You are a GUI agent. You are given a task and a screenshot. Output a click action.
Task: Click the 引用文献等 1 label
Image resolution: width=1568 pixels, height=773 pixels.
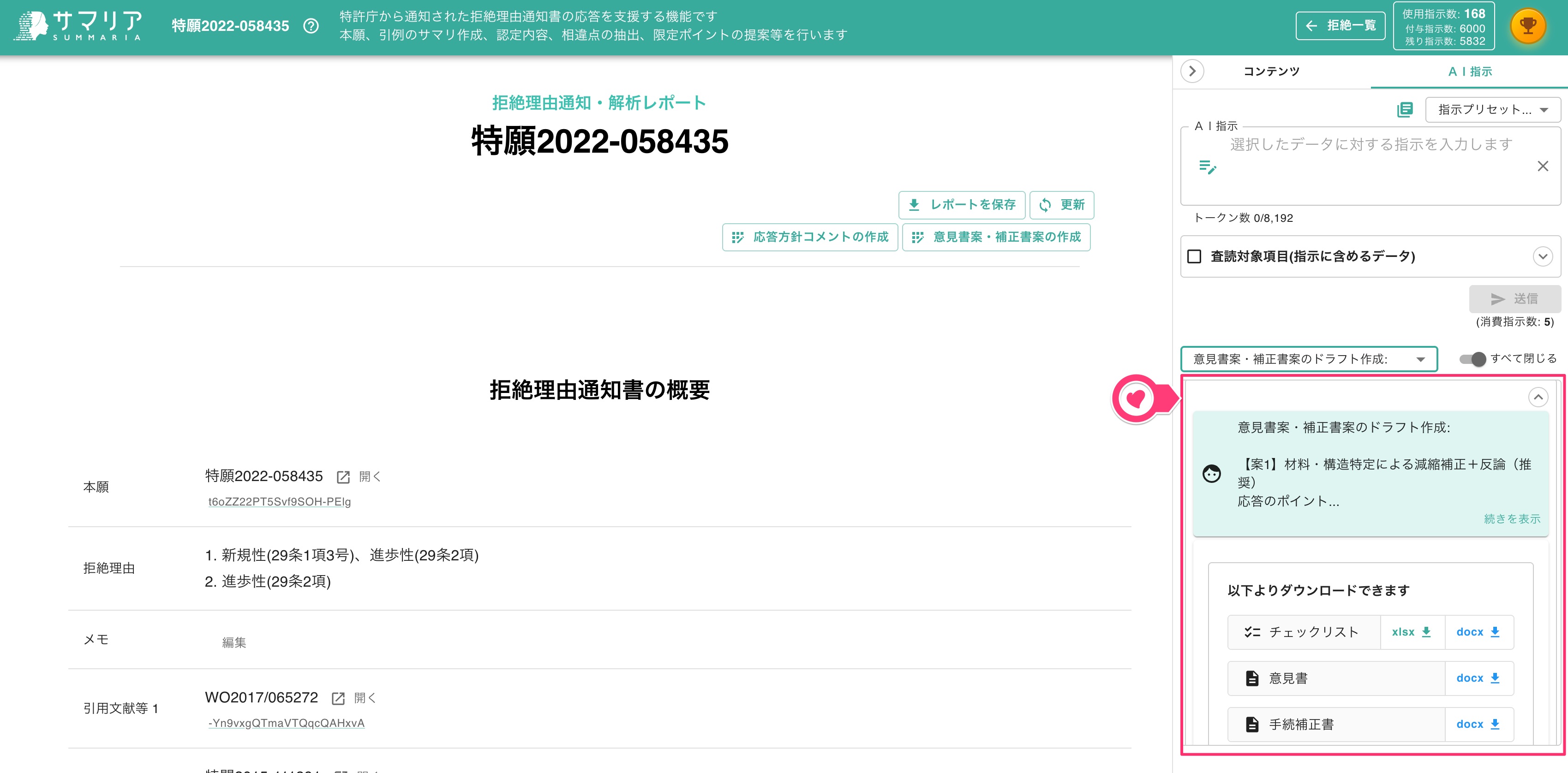(x=120, y=708)
